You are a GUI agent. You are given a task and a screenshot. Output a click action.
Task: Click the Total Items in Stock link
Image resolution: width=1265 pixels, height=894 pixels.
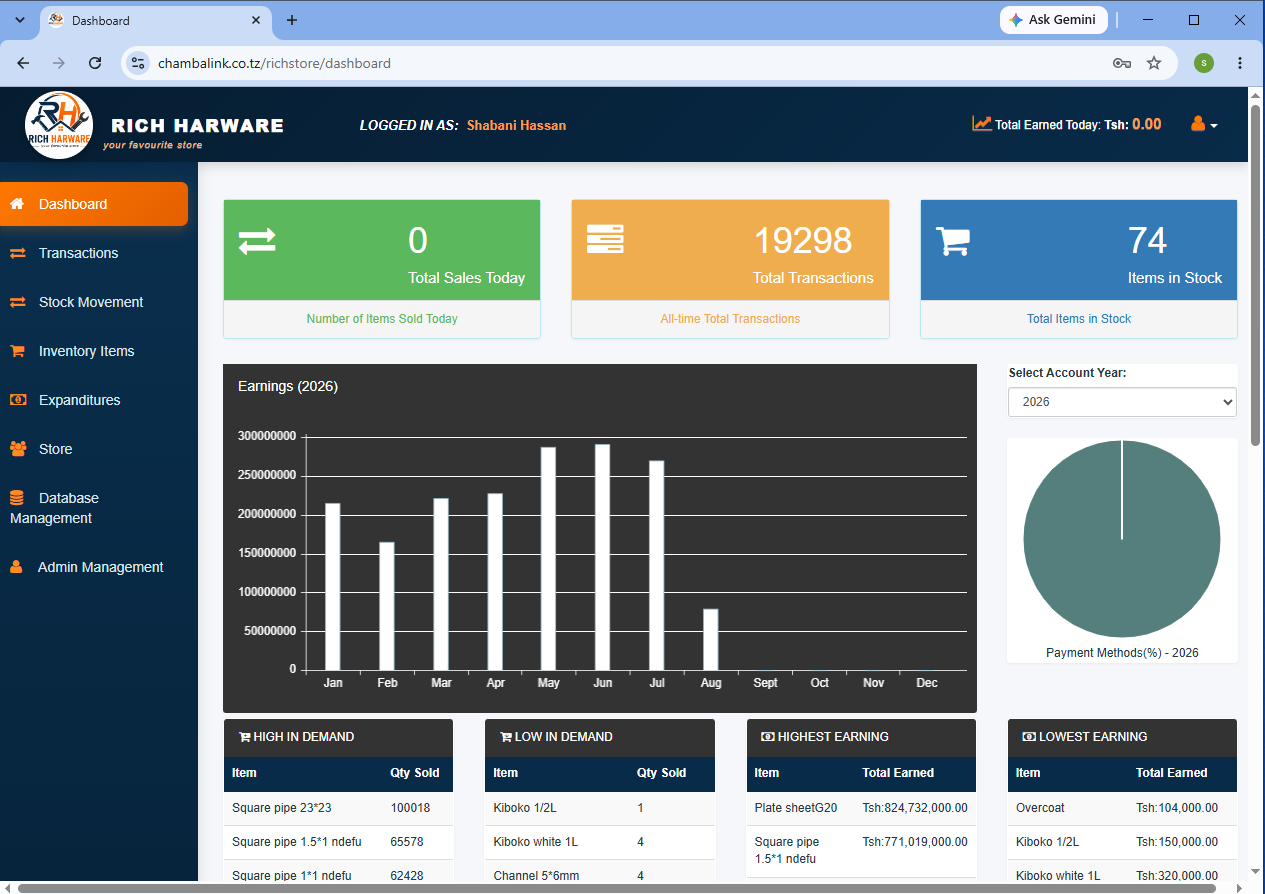(x=1079, y=319)
